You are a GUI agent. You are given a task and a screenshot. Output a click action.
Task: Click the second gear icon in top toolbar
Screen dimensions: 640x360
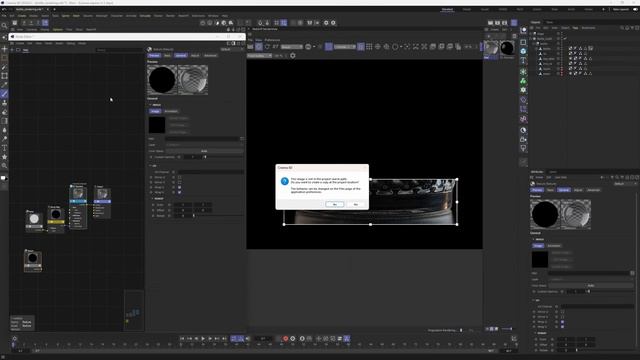(x=333, y=23)
